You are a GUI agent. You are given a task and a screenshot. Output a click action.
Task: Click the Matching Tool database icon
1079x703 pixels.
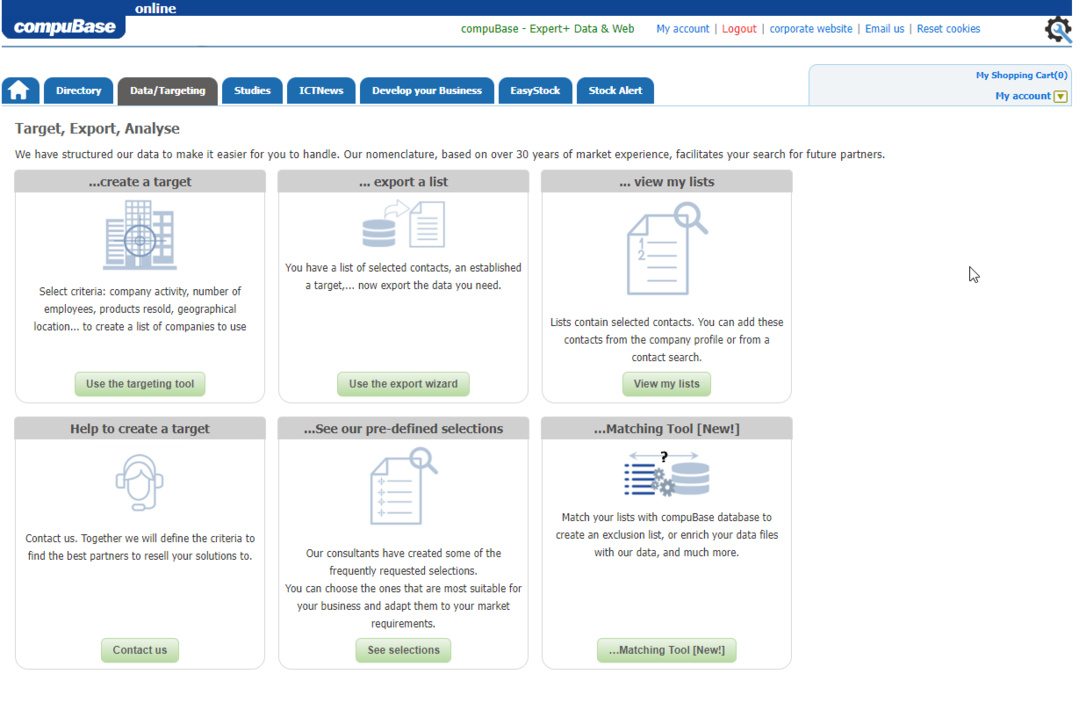(x=666, y=473)
